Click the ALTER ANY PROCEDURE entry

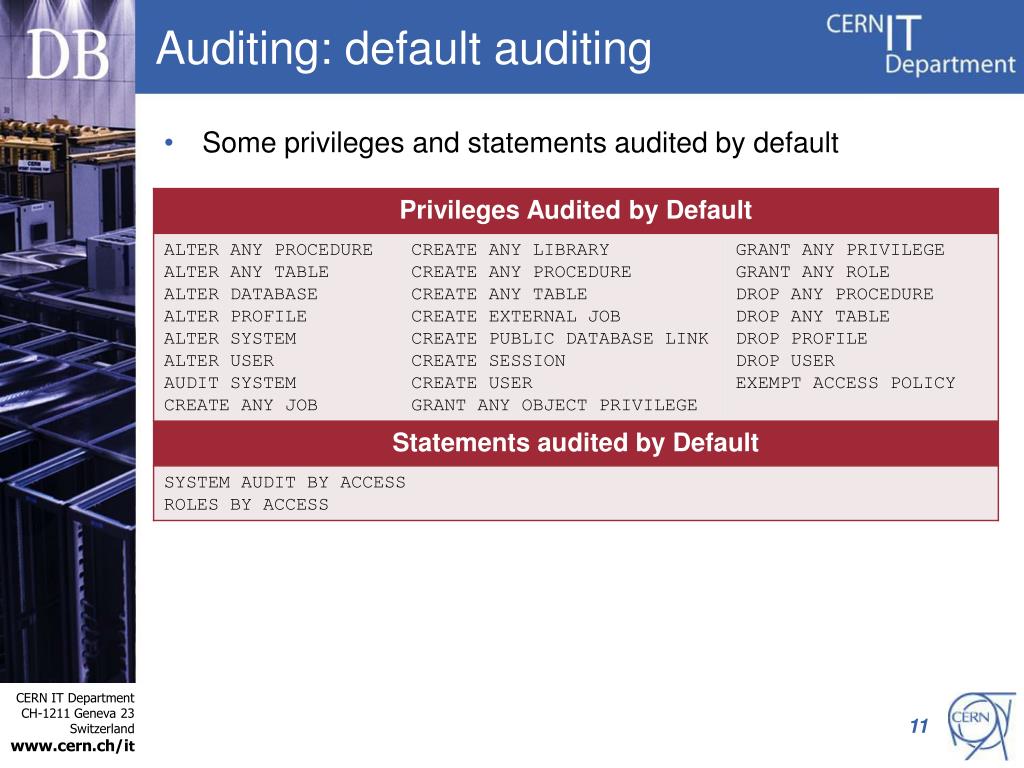pos(268,249)
